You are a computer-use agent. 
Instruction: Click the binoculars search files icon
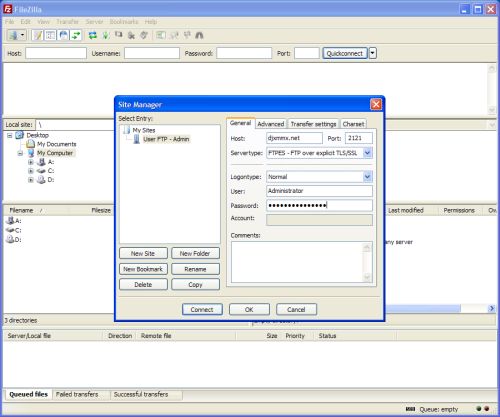click(x=199, y=35)
